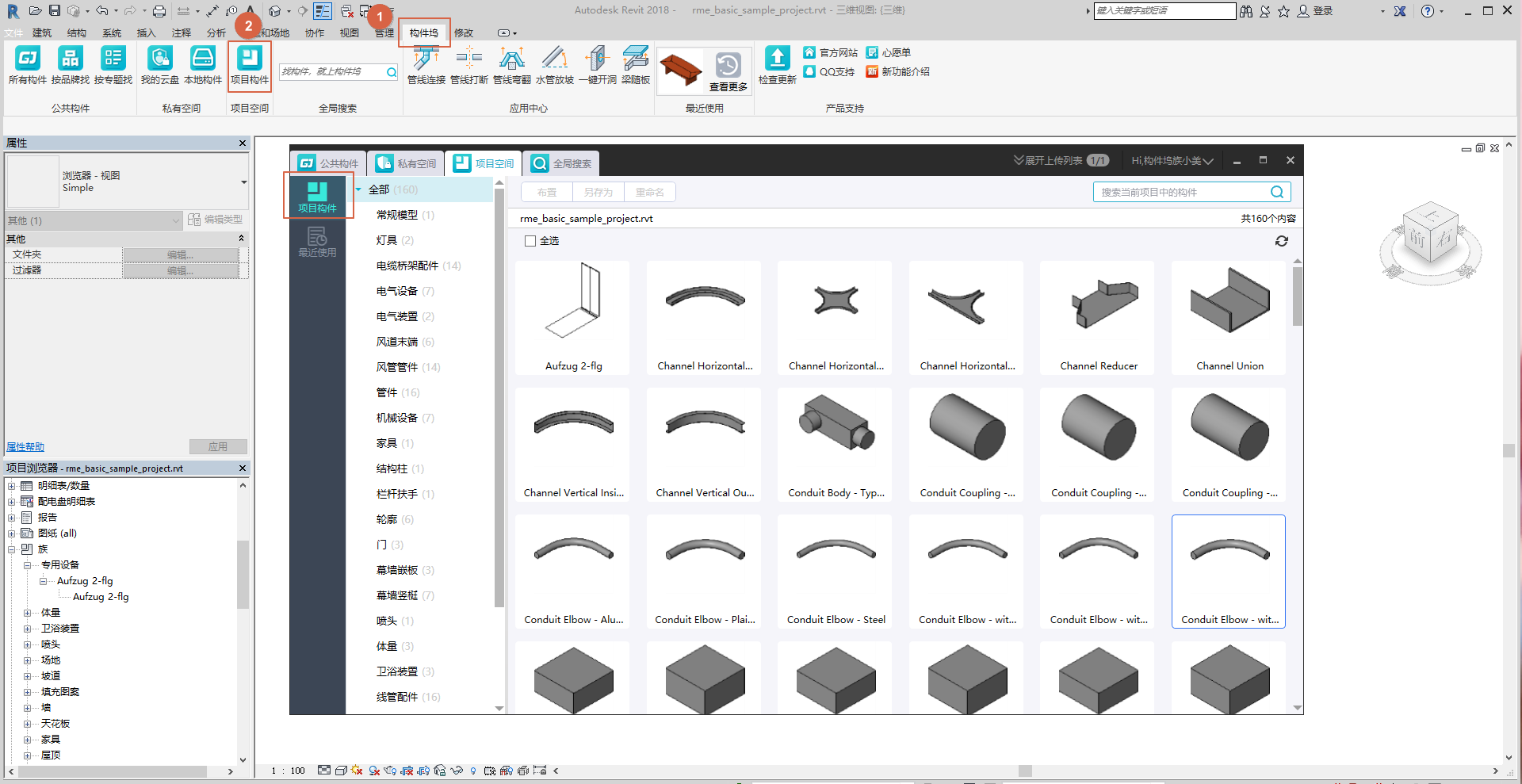Switch to 公共构件 dialog tab
This screenshot has width=1522, height=784.
[x=328, y=163]
